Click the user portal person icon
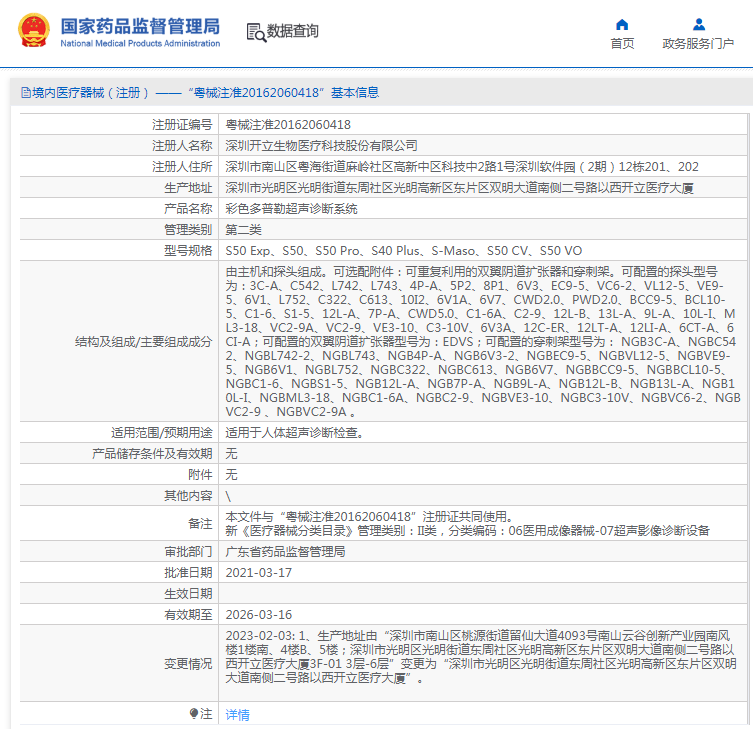This screenshot has width=753, height=729. pyautogui.click(x=699, y=24)
